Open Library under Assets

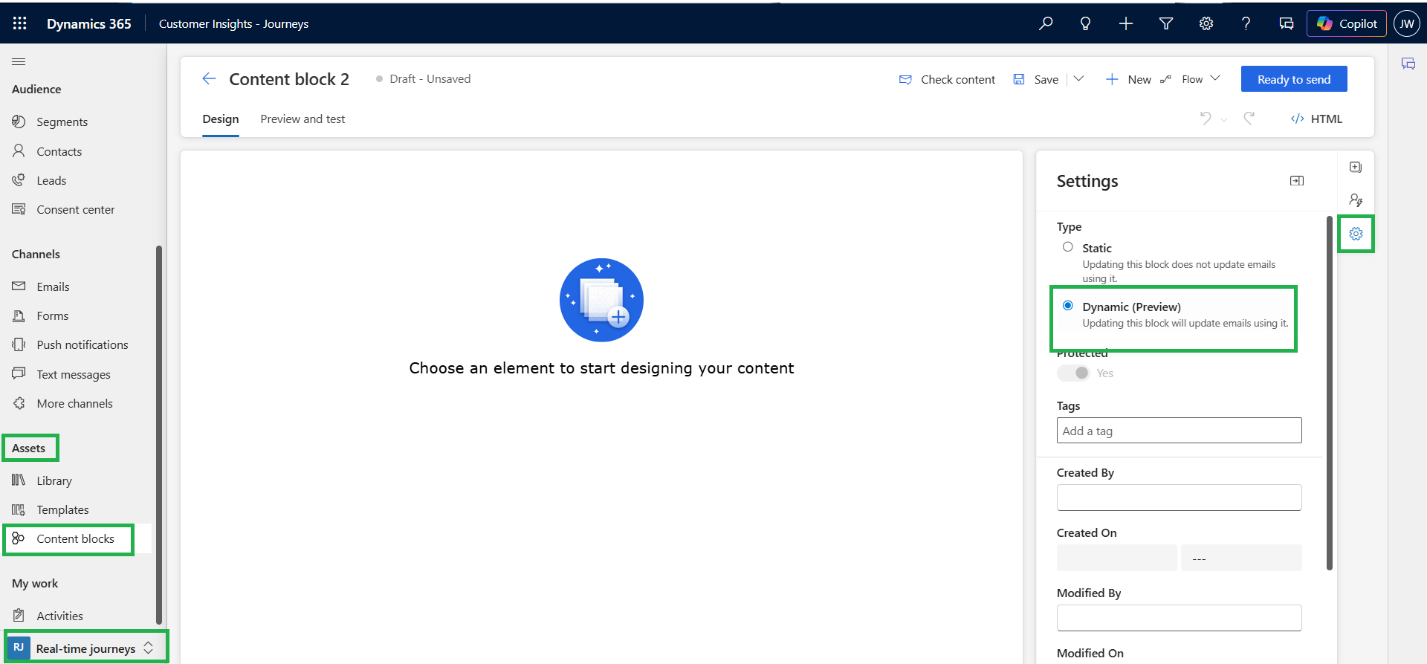coord(54,481)
